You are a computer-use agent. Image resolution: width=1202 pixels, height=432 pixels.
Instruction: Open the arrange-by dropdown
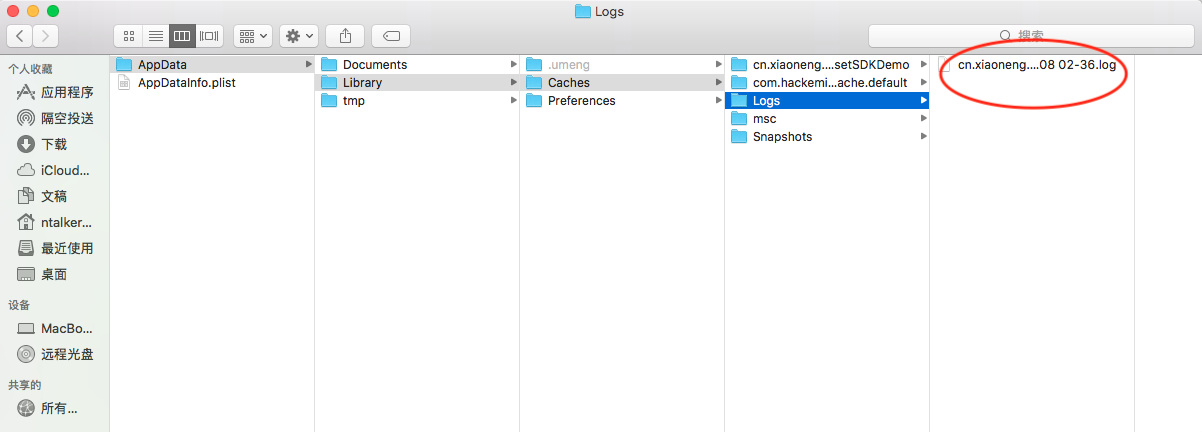(253, 36)
